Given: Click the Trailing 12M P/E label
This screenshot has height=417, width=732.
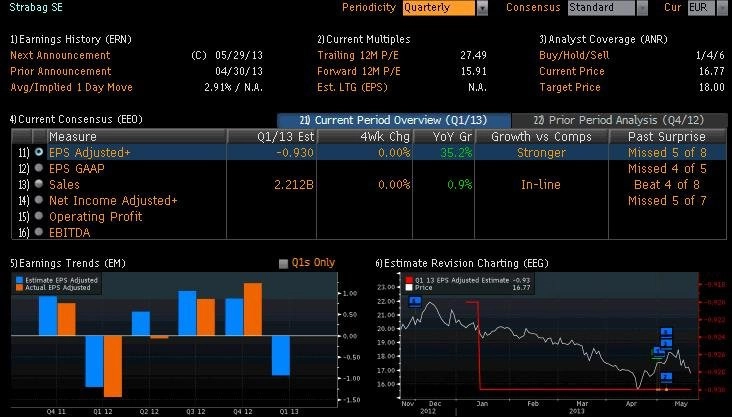Looking at the screenshot, I should coord(358,55).
